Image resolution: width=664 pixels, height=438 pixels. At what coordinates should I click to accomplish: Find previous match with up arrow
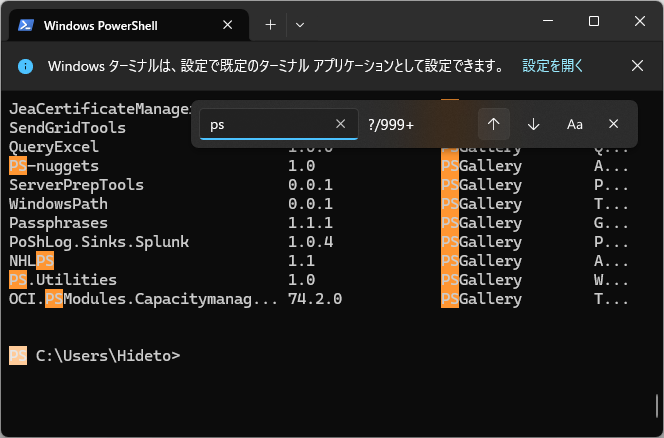tap(493, 124)
